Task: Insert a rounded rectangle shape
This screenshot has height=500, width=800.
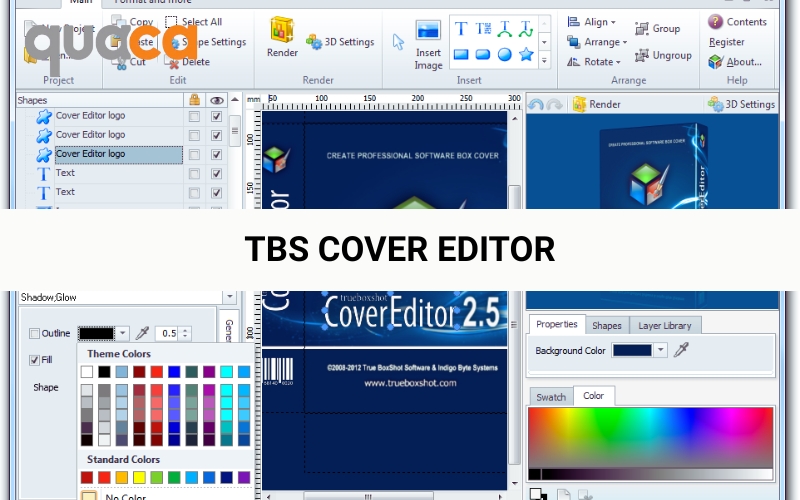Action: coord(483,54)
